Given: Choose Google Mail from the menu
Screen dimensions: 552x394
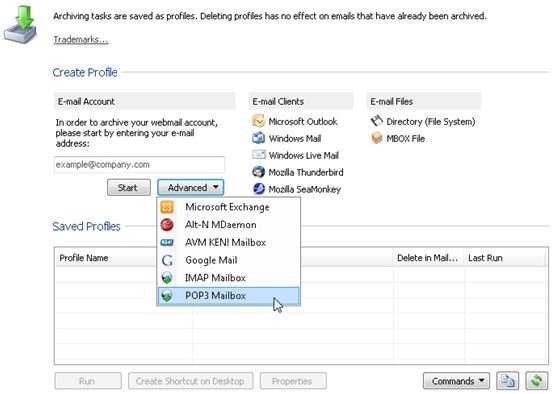Looking at the screenshot, I should (228, 260).
